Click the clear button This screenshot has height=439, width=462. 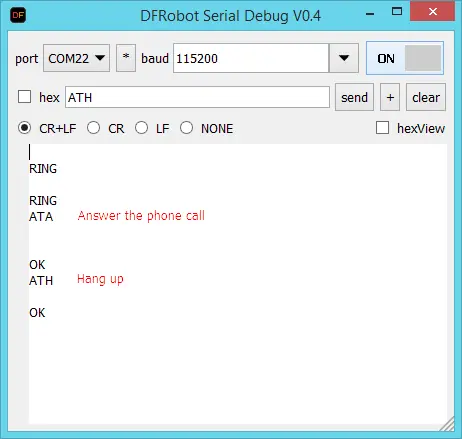coord(426,97)
